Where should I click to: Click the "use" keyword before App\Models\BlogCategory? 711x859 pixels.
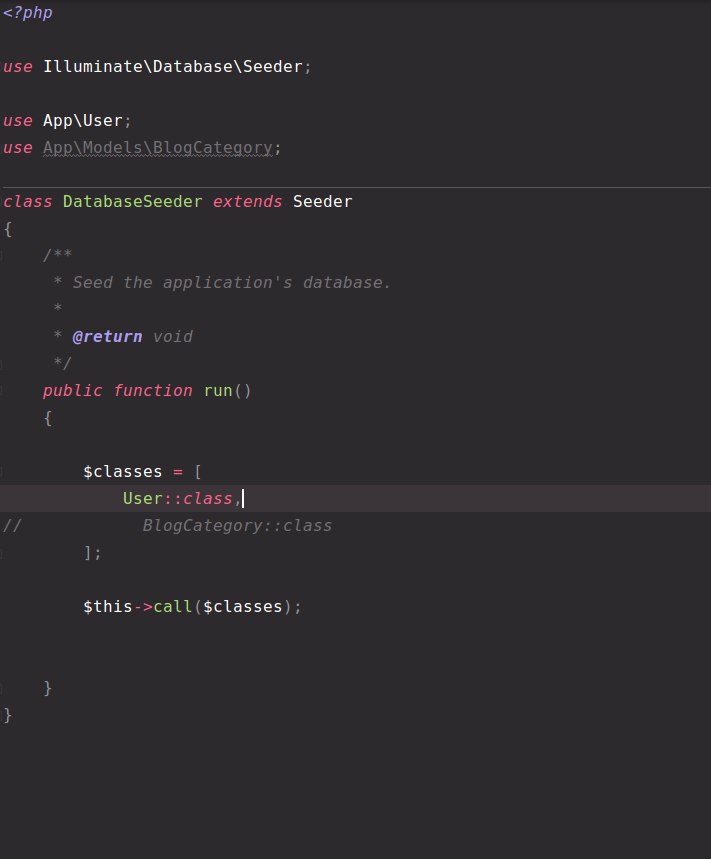click(x=18, y=148)
